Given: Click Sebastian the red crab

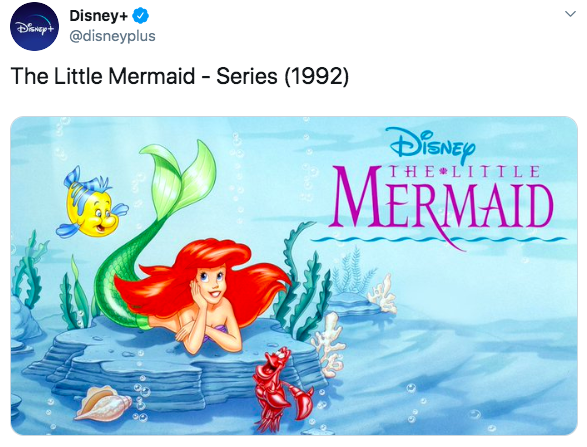Looking at the screenshot, I should 281,387.
